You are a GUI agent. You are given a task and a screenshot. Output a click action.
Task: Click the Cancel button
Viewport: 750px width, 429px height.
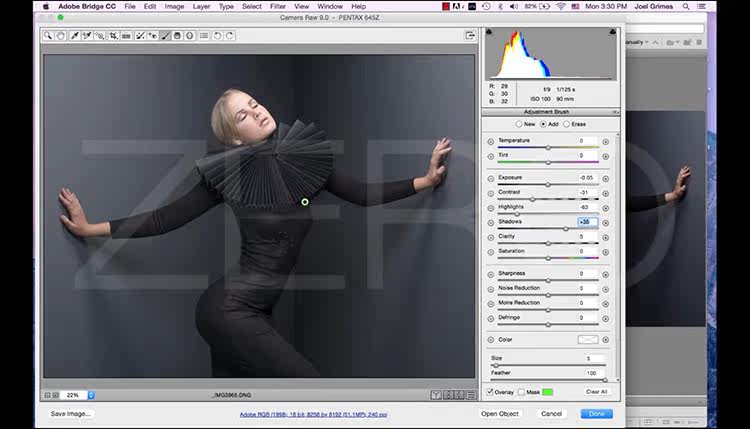click(551, 414)
